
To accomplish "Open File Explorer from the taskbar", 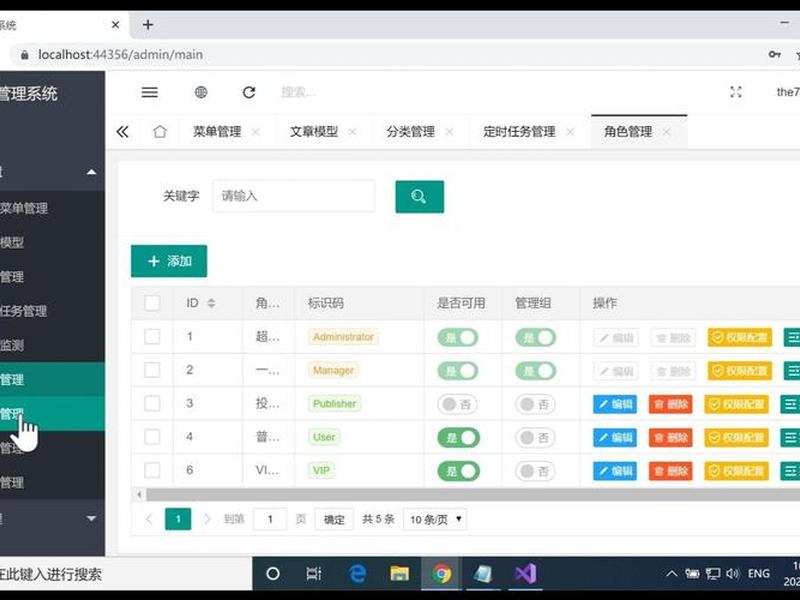I will coord(399,574).
